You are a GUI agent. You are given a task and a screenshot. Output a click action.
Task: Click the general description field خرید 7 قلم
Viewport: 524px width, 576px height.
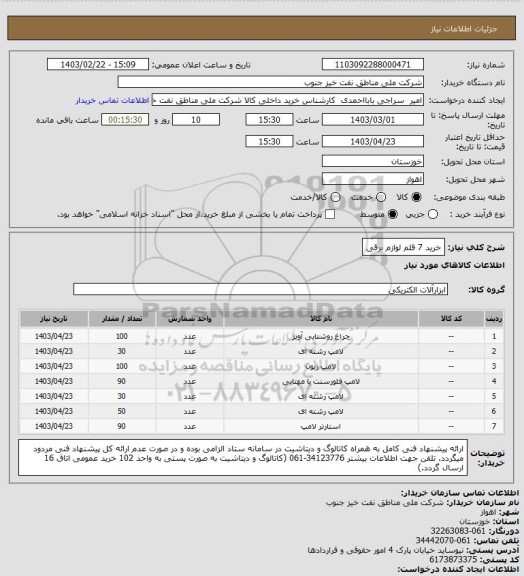403,248
